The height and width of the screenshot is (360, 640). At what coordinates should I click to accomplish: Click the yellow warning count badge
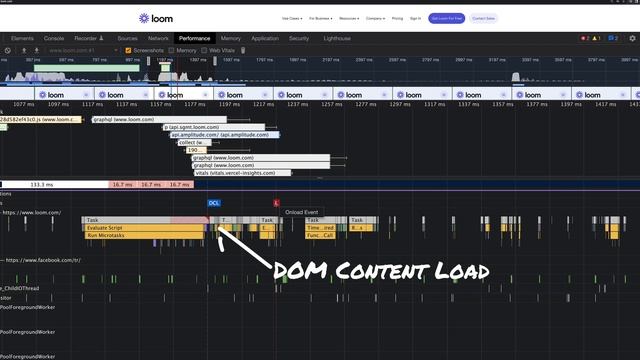point(596,38)
